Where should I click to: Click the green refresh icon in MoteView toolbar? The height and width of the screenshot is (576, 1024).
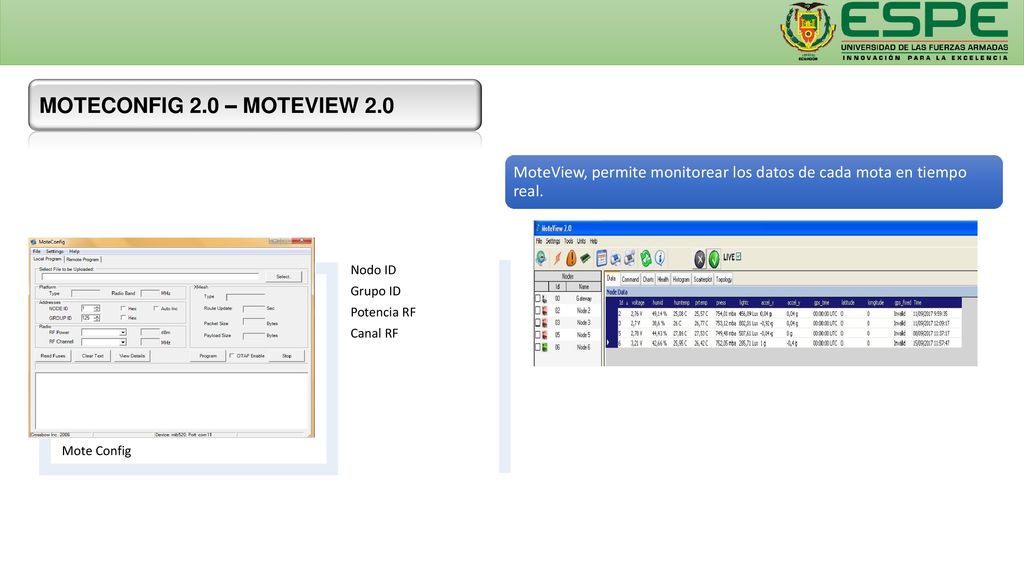(x=646, y=259)
